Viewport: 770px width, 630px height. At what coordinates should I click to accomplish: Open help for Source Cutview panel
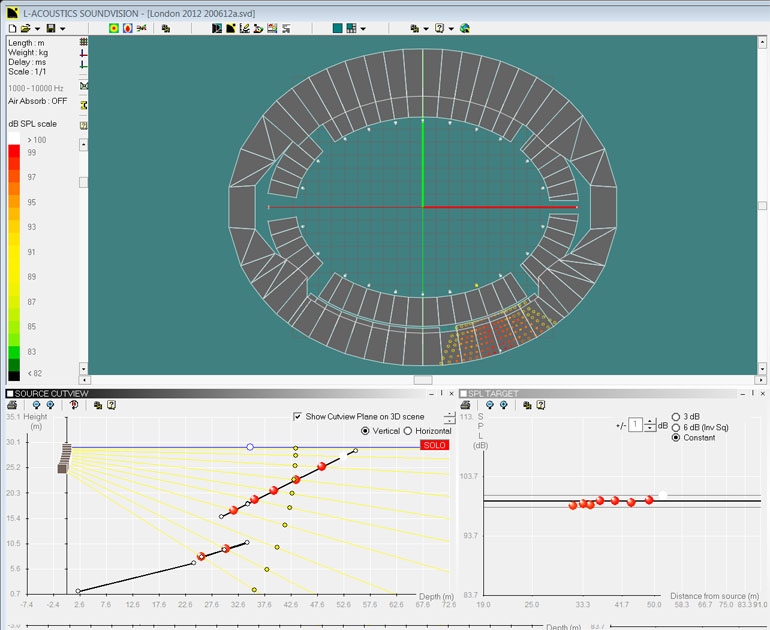coord(111,405)
